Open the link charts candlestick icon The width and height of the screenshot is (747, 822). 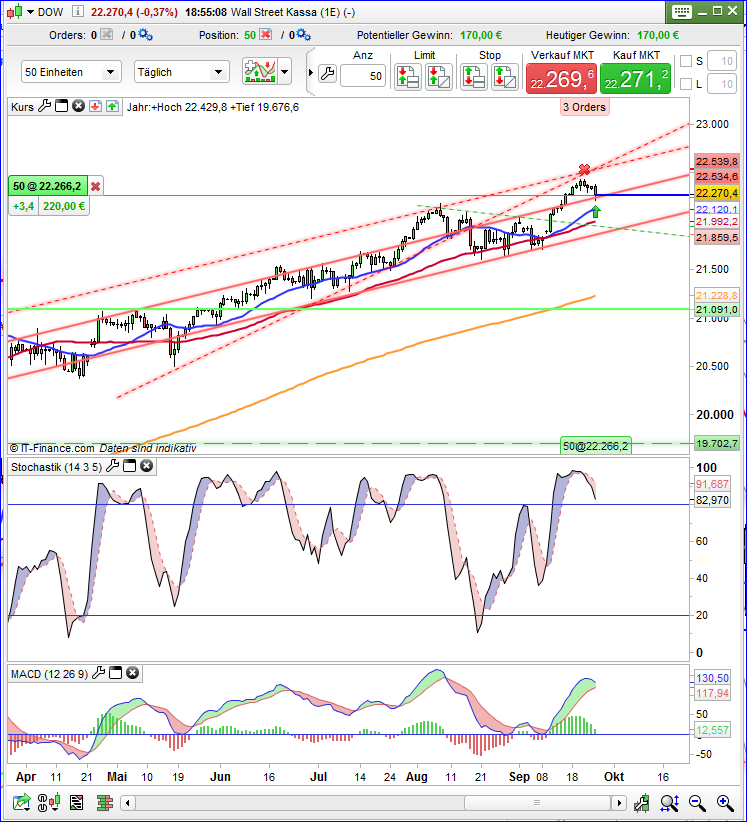(49, 802)
